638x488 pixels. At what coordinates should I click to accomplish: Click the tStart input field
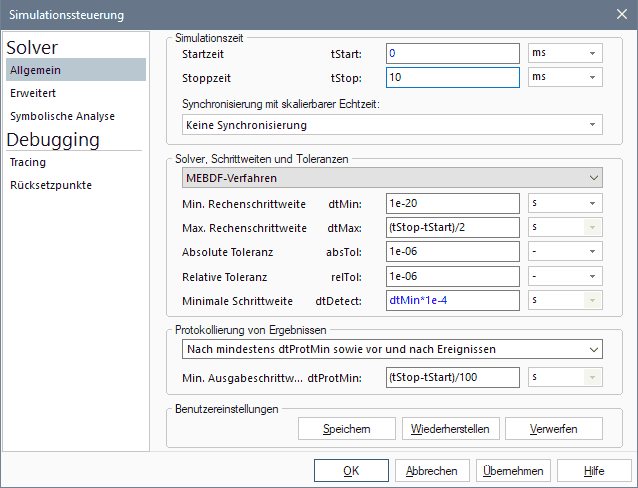tap(452, 53)
